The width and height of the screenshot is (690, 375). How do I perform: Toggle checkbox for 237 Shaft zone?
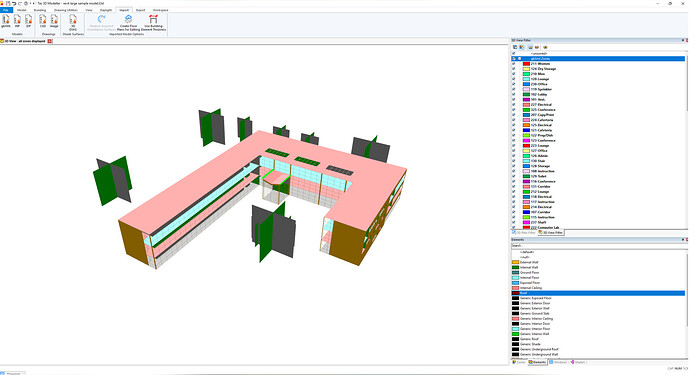pos(514,222)
